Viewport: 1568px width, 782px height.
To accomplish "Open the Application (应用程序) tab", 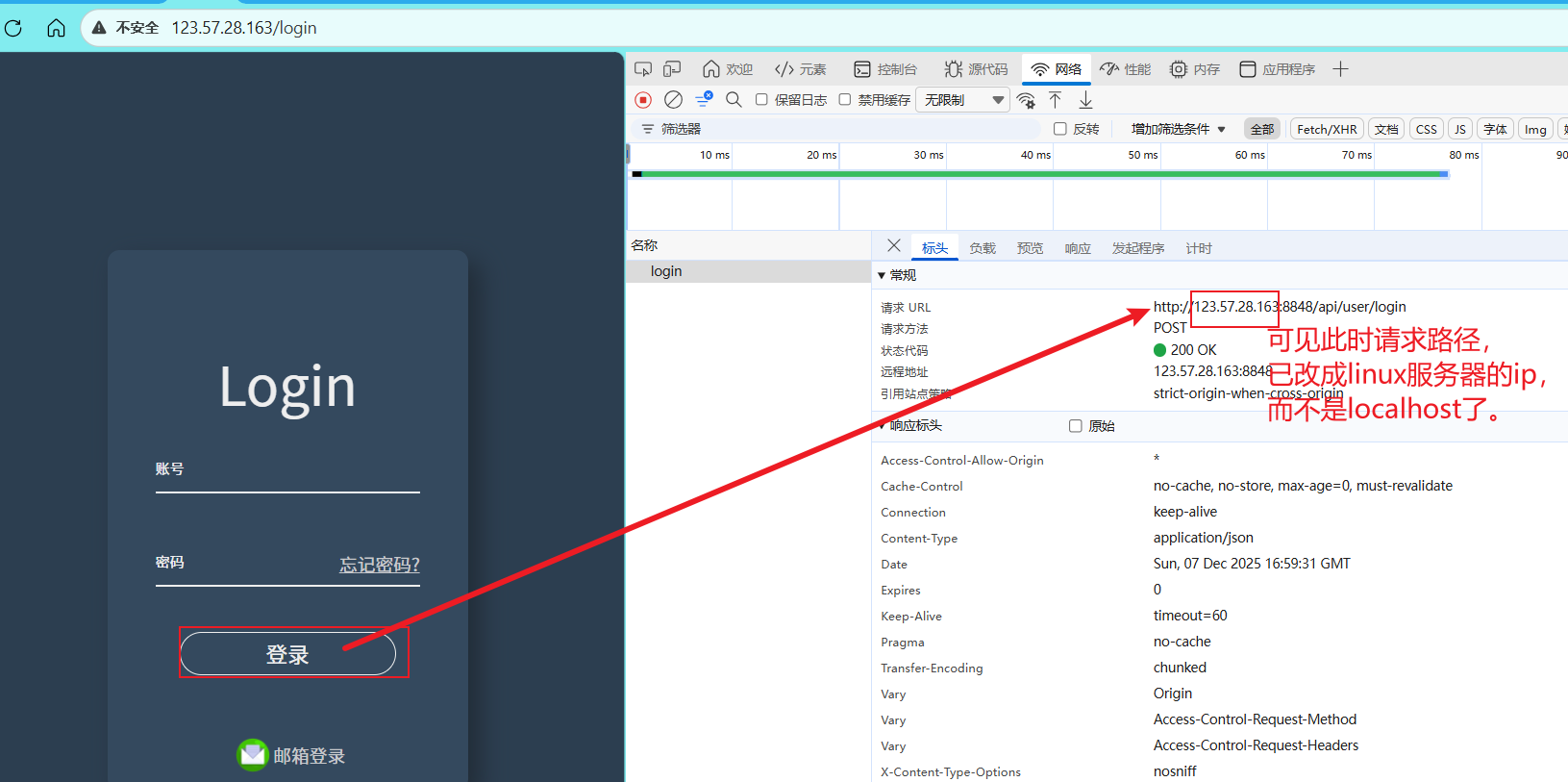I will point(1278,69).
